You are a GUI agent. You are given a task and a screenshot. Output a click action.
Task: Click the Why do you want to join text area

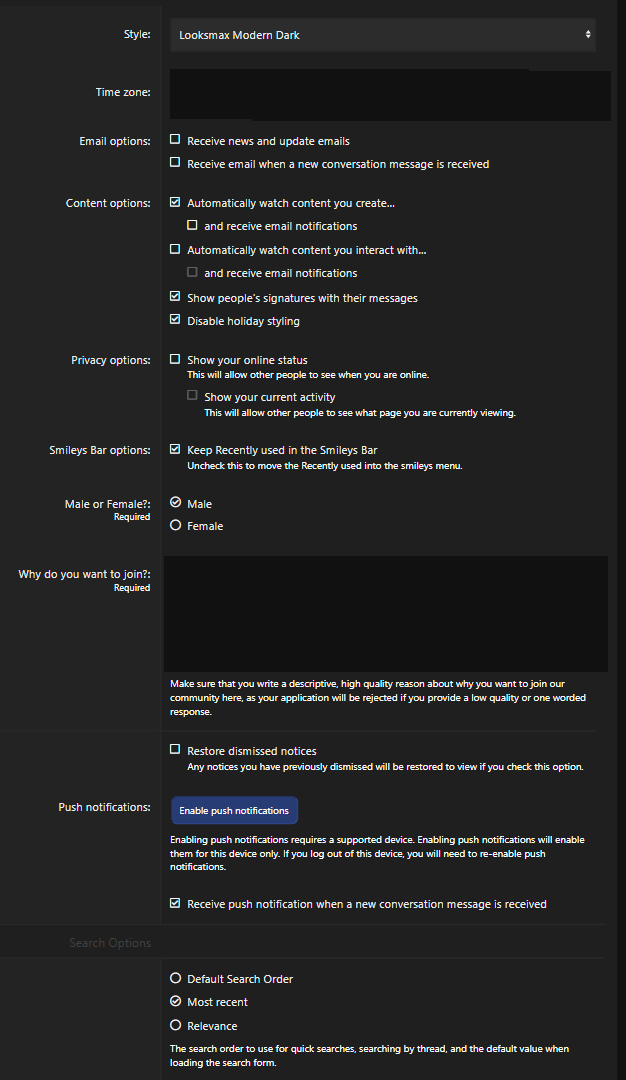coord(386,613)
